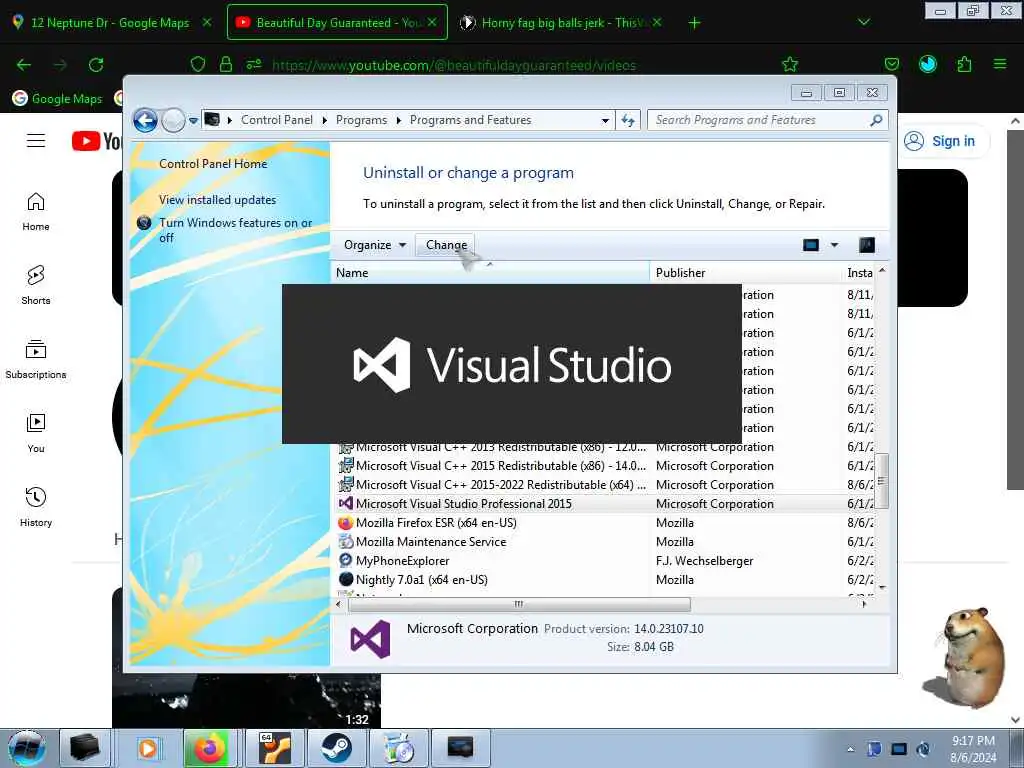Click the view mode icon

[810, 245]
